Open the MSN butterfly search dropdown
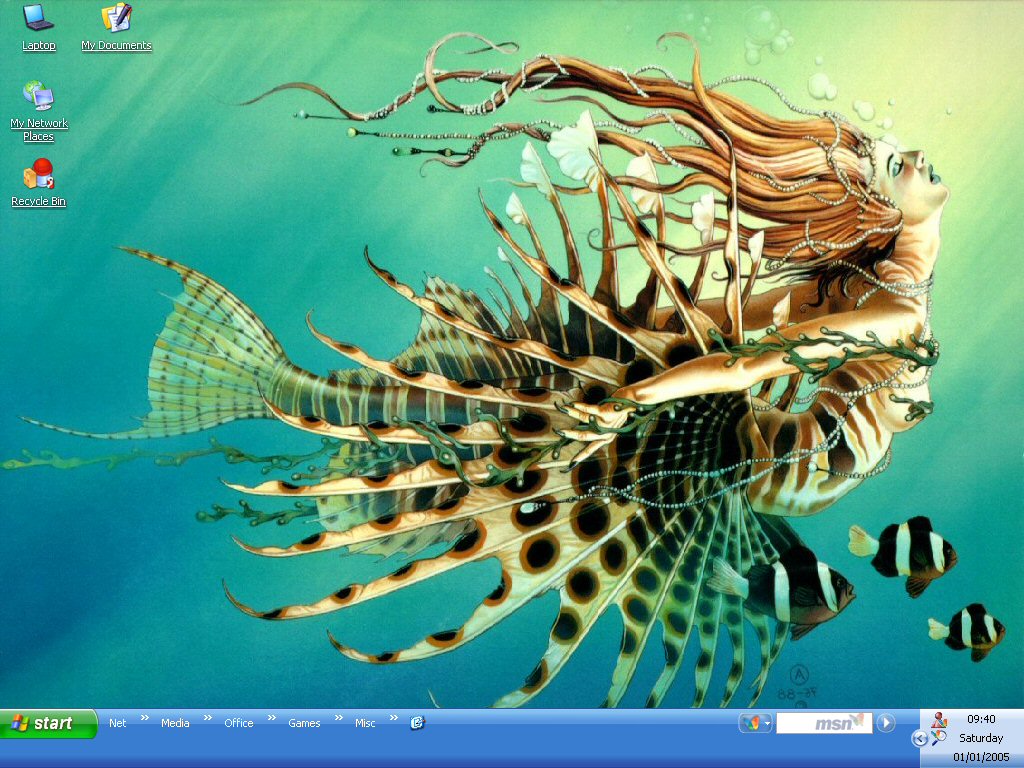 click(756, 723)
